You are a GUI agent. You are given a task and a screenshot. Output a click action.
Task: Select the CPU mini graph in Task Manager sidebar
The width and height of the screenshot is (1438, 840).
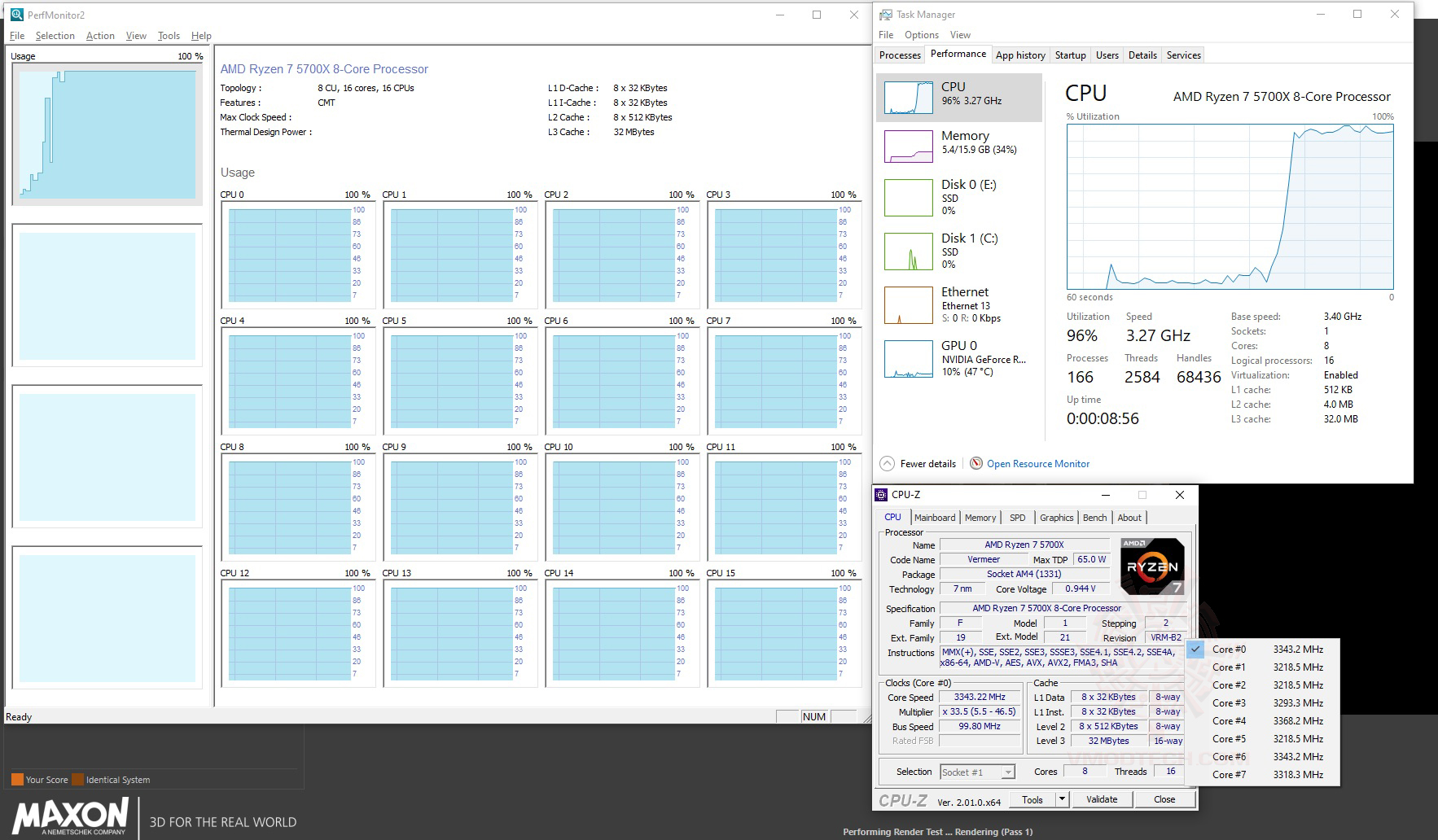tap(909, 98)
